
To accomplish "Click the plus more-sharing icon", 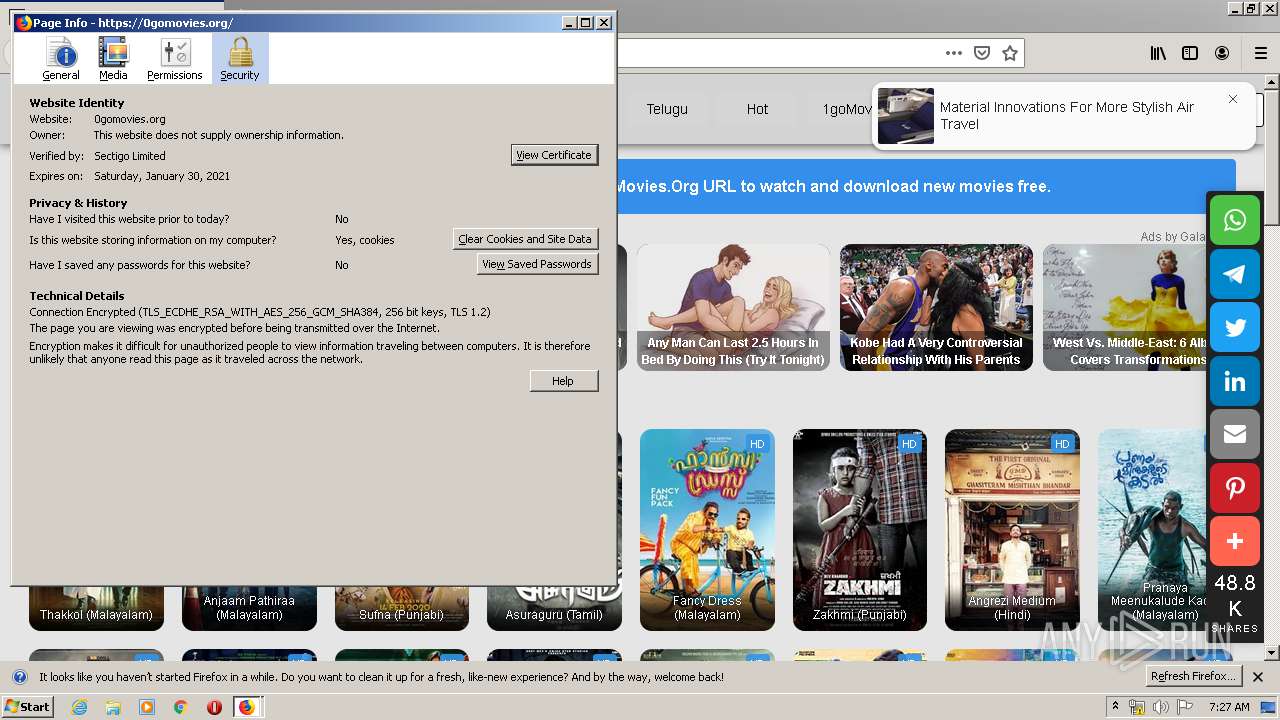I will (x=1235, y=541).
